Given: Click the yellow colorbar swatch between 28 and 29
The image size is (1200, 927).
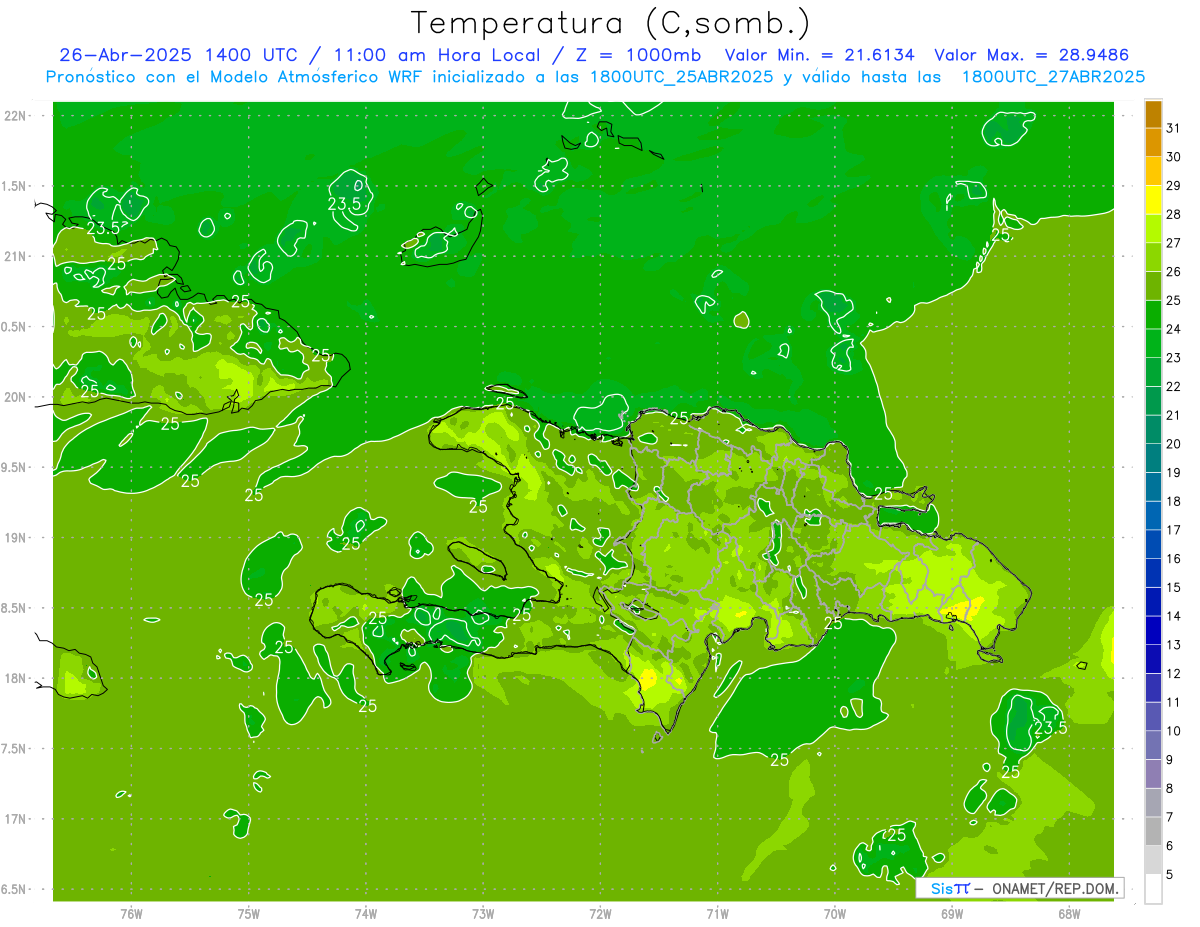Looking at the screenshot, I should (1153, 200).
